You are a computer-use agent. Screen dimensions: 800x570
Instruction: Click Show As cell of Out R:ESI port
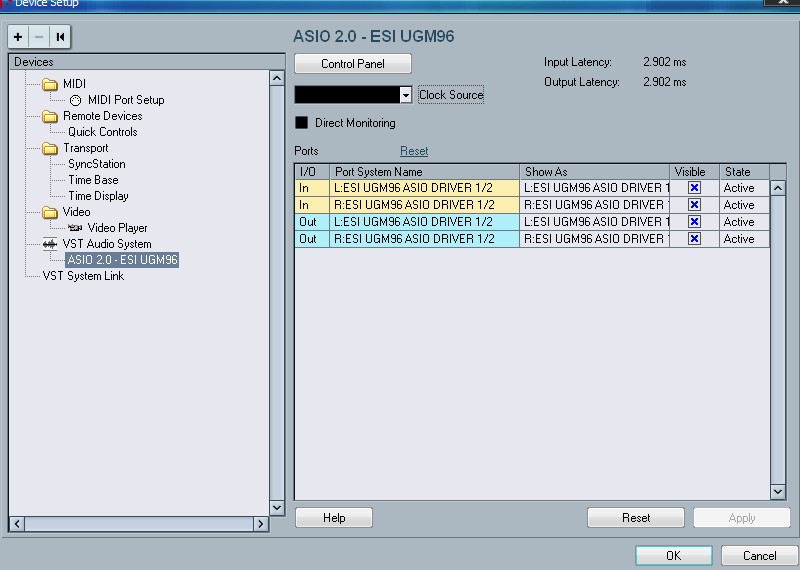tap(594, 238)
